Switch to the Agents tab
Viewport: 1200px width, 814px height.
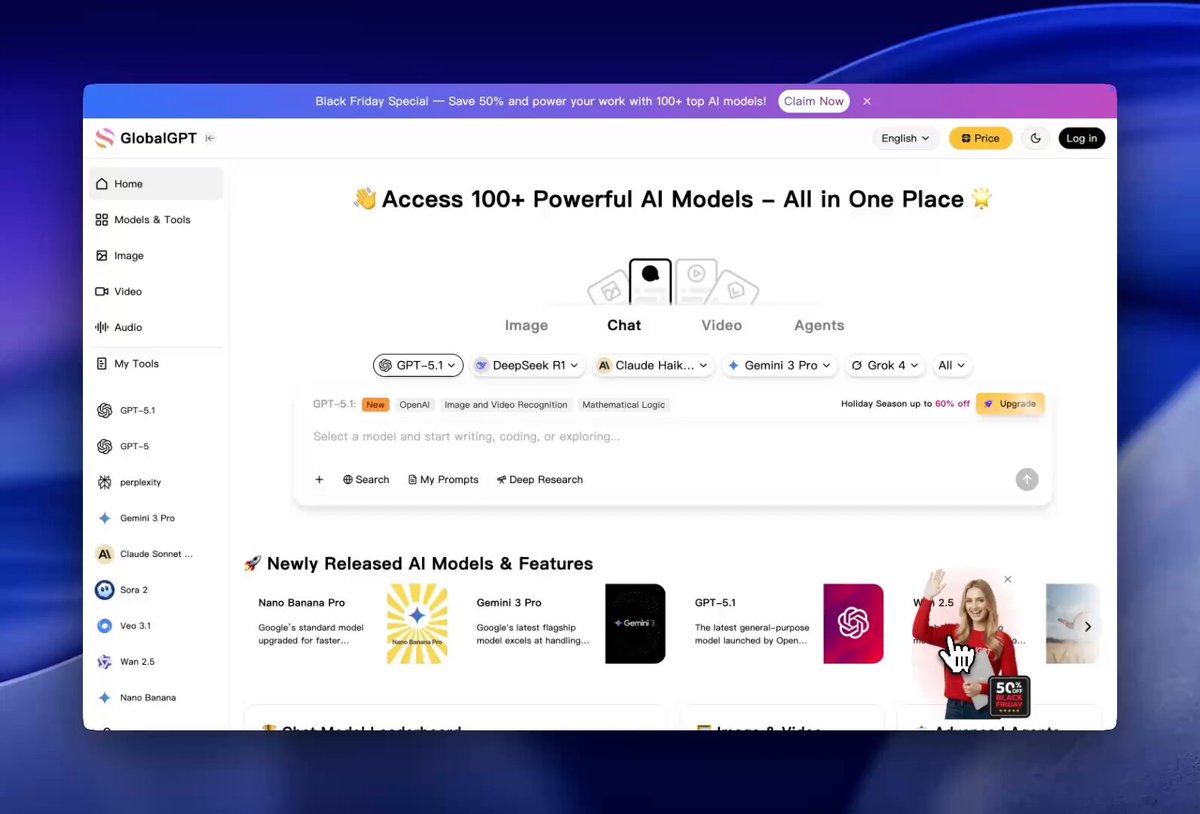pyautogui.click(x=819, y=326)
